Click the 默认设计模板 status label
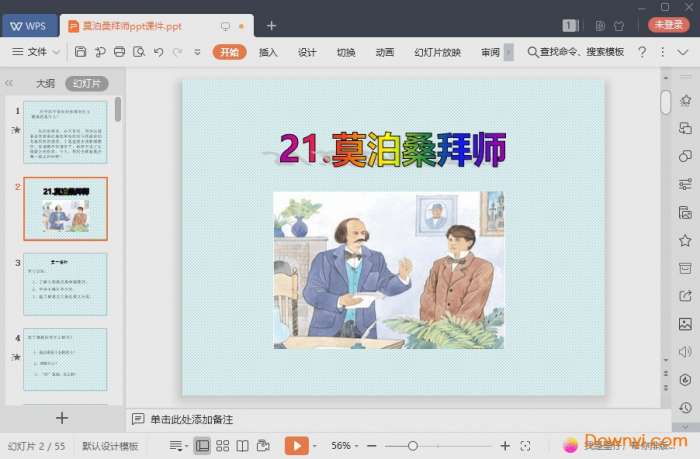Screen dimensions: 700x459 coord(110,446)
